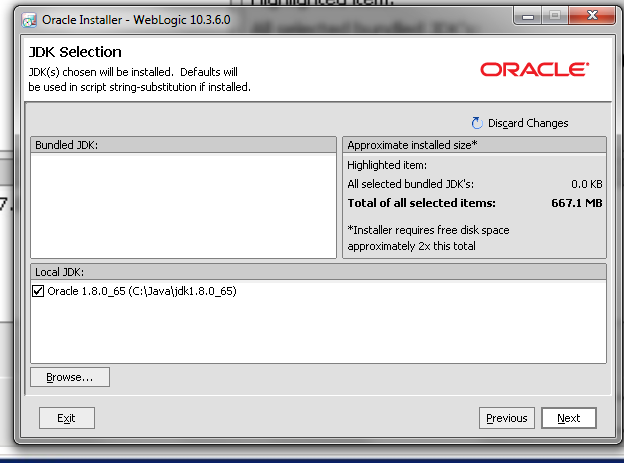Click the ORACLE logo
Image resolution: width=624 pixels, height=463 pixels.
(x=534, y=69)
